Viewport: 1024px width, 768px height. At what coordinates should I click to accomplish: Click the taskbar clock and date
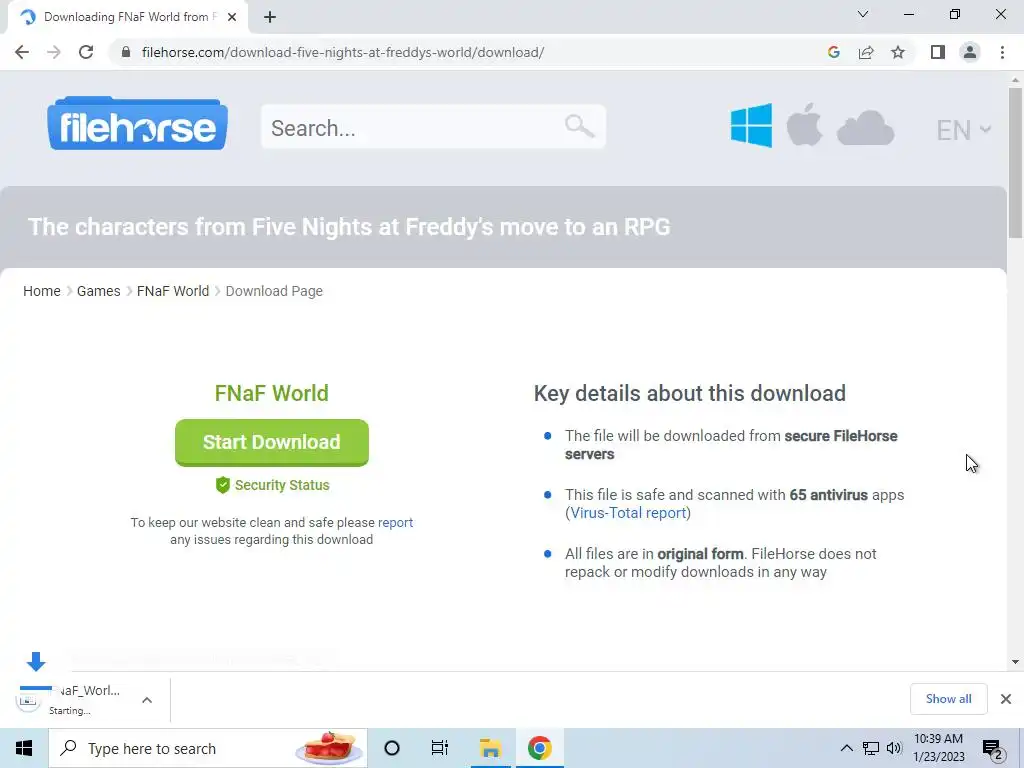pyautogui.click(x=938, y=748)
